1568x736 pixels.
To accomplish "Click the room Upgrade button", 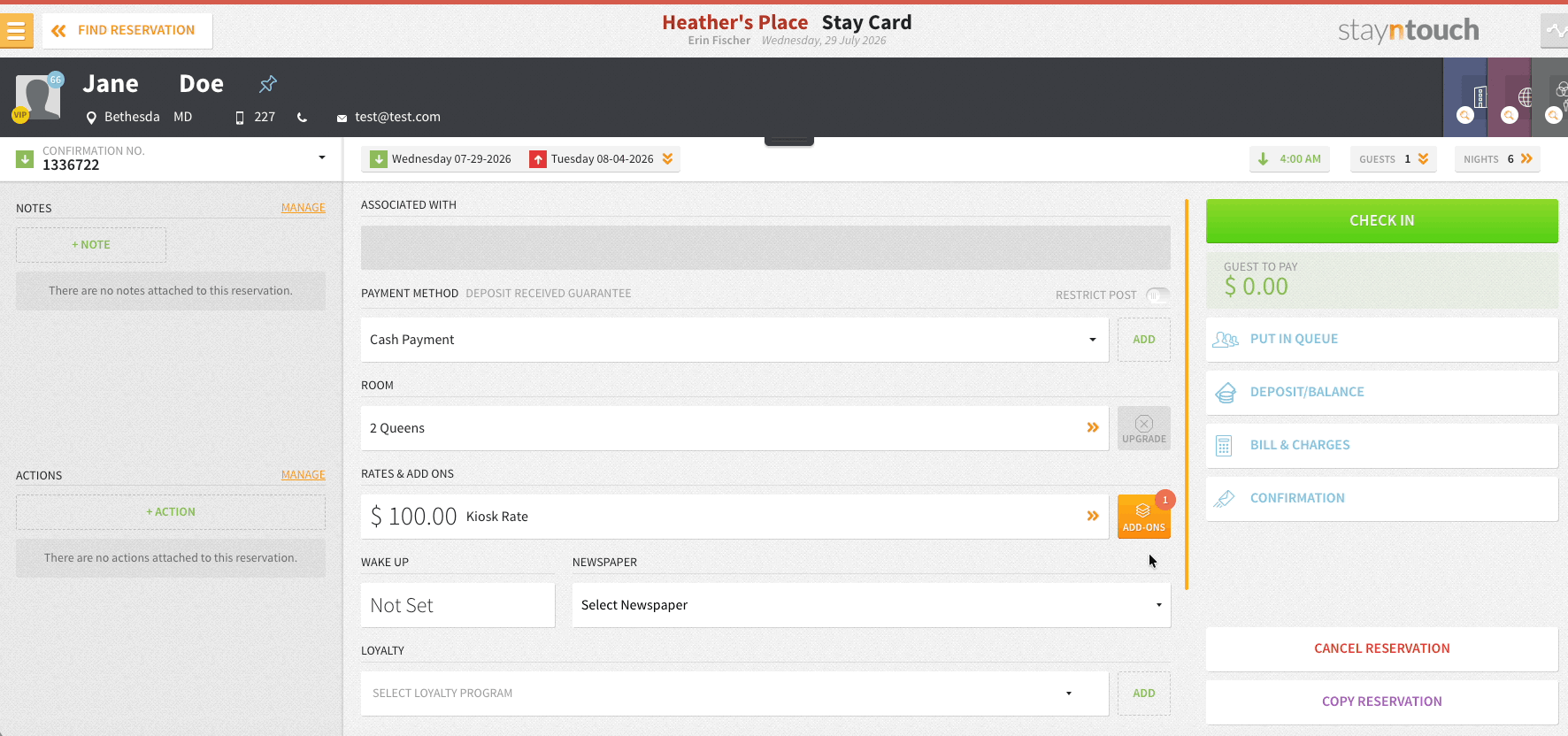I will 1144,428.
